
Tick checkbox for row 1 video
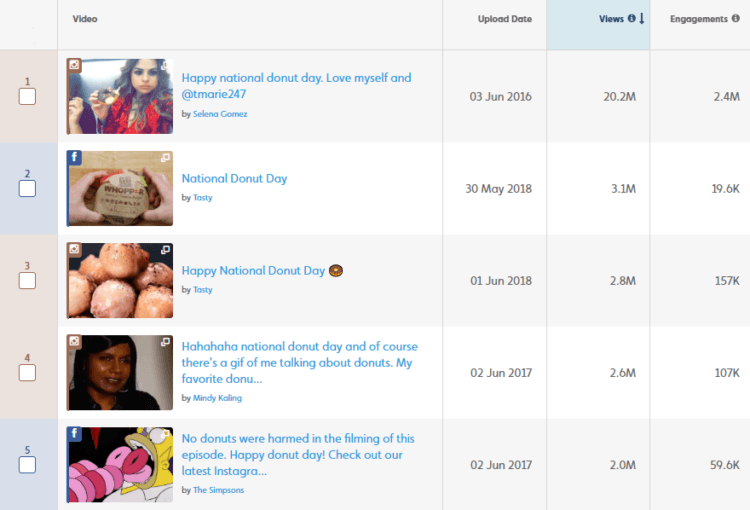click(27, 97)
